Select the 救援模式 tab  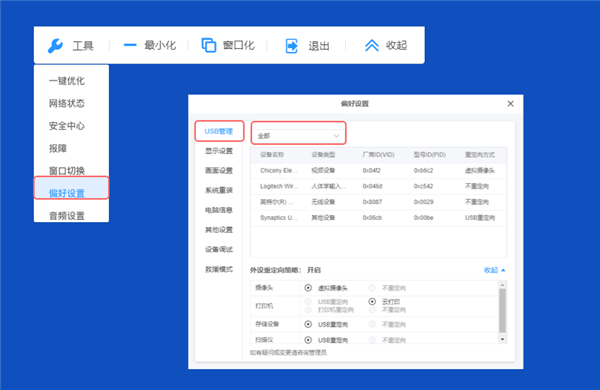219,269
